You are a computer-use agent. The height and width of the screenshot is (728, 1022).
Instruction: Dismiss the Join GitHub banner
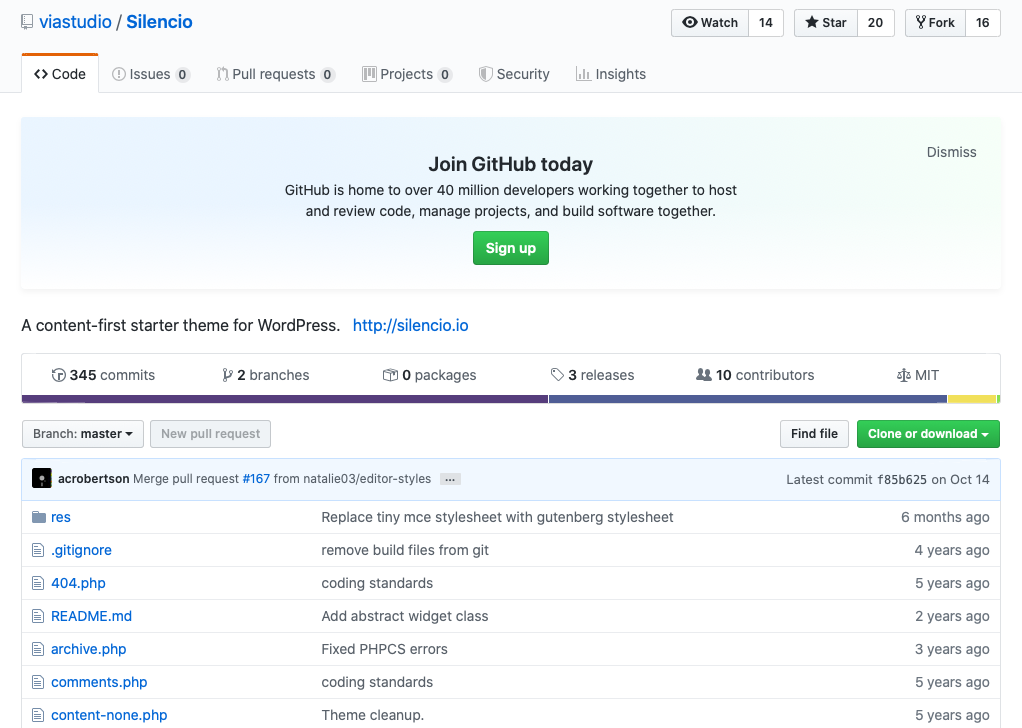pyautogui.click(x=952, y=153)
